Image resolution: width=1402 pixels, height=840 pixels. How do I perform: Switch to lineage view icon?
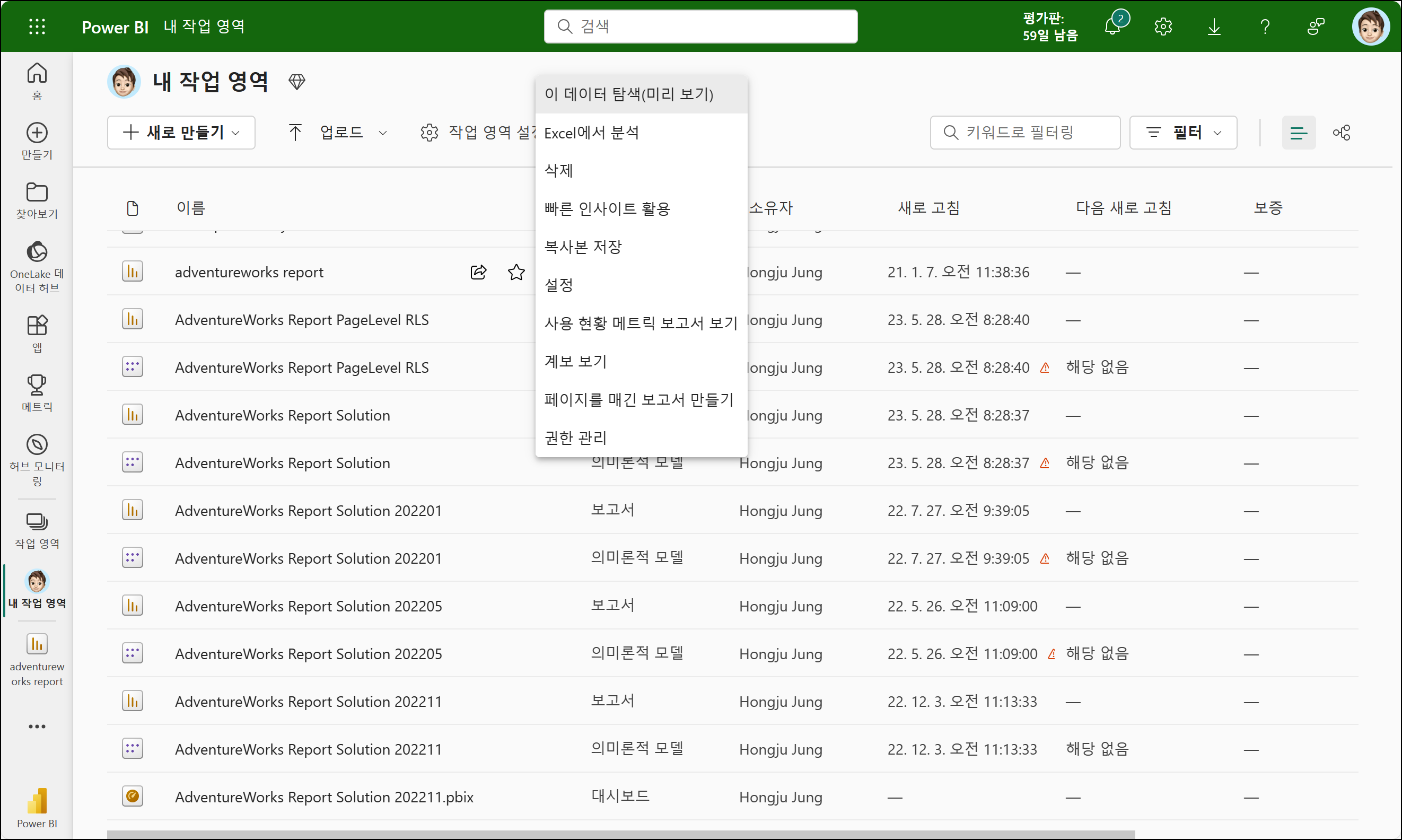click(1342, 133)
